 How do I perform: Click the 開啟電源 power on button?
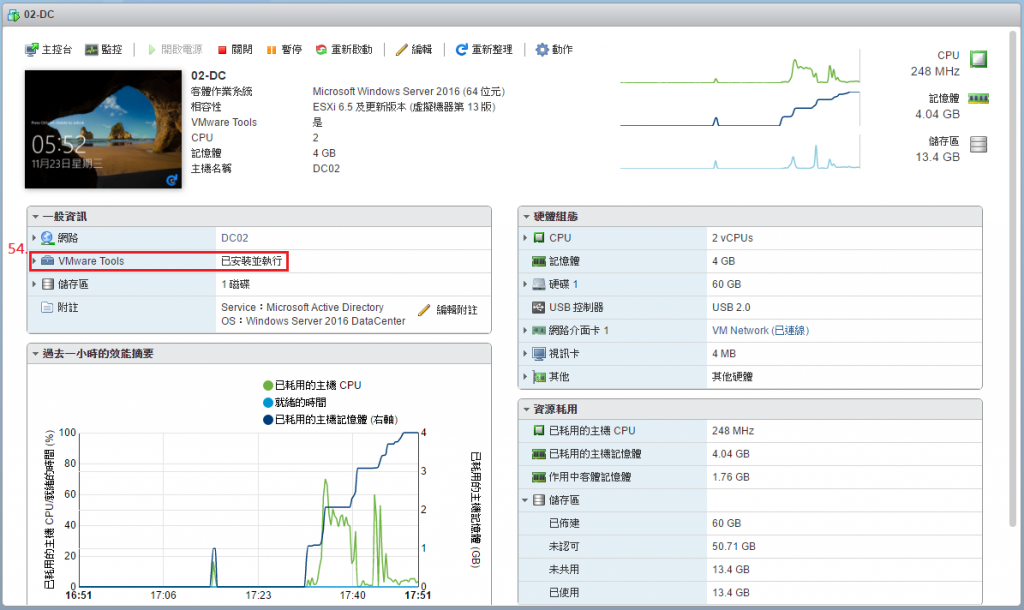point(174,50)
